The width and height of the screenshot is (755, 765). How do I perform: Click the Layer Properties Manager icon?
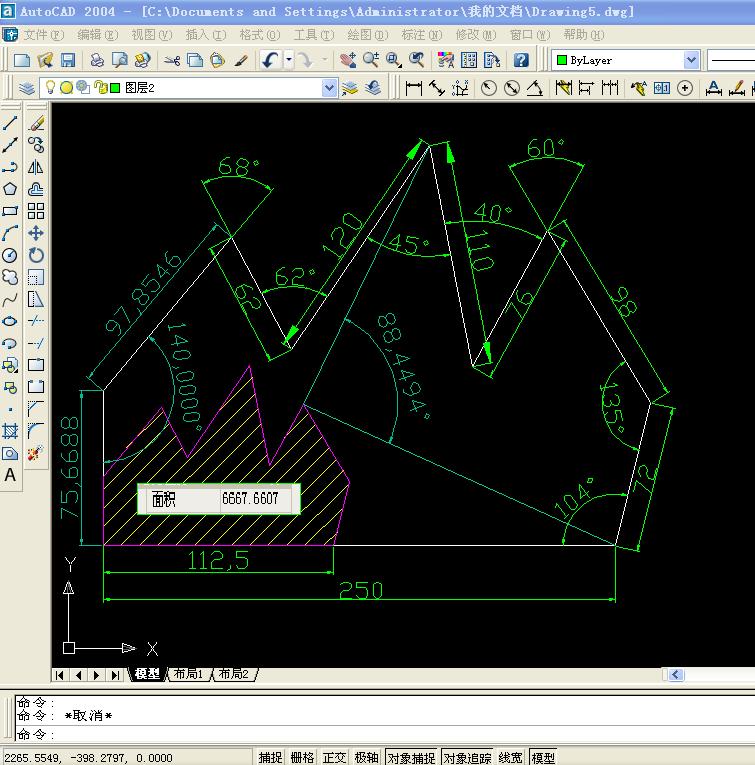[x=27, y=88]
